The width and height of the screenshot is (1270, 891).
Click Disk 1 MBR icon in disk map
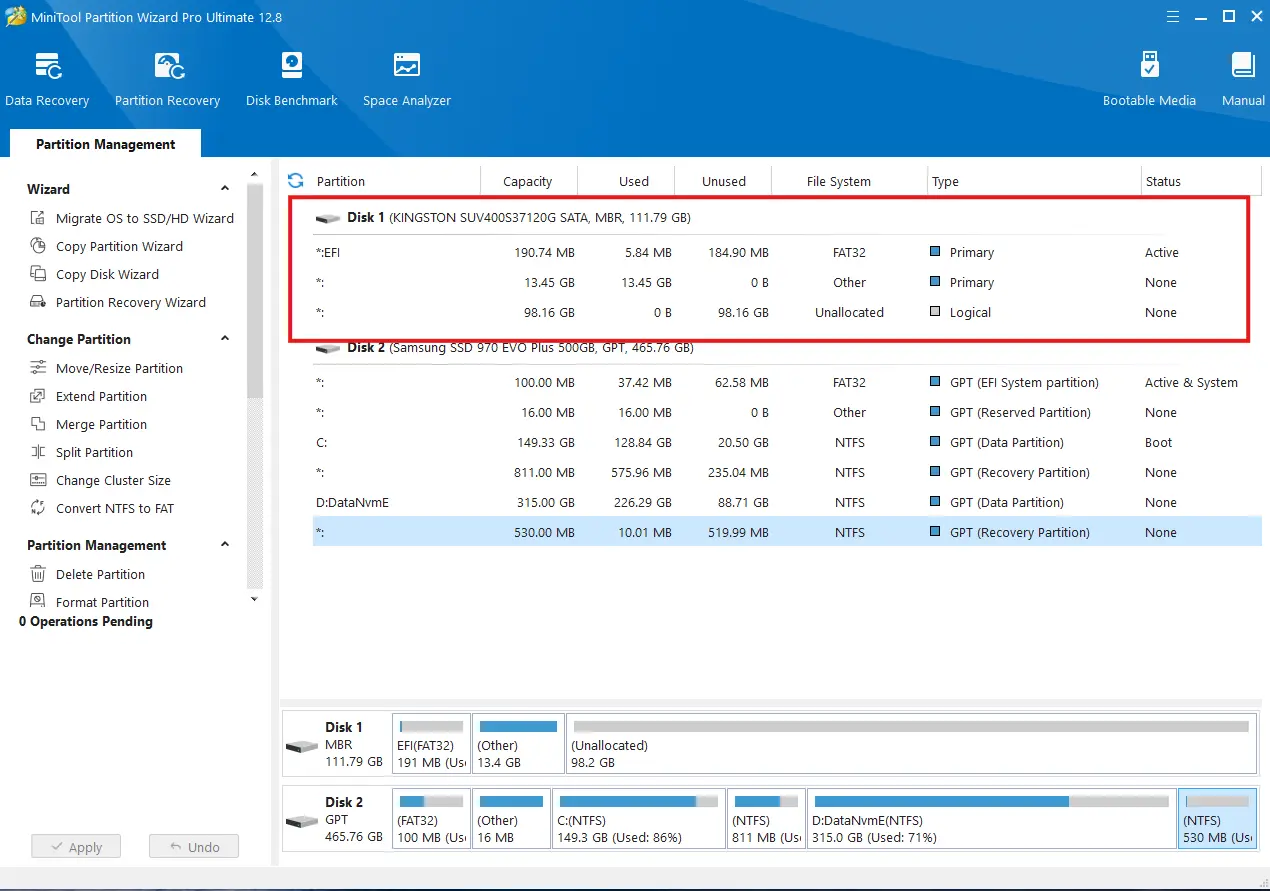click(x=302, y=746)
